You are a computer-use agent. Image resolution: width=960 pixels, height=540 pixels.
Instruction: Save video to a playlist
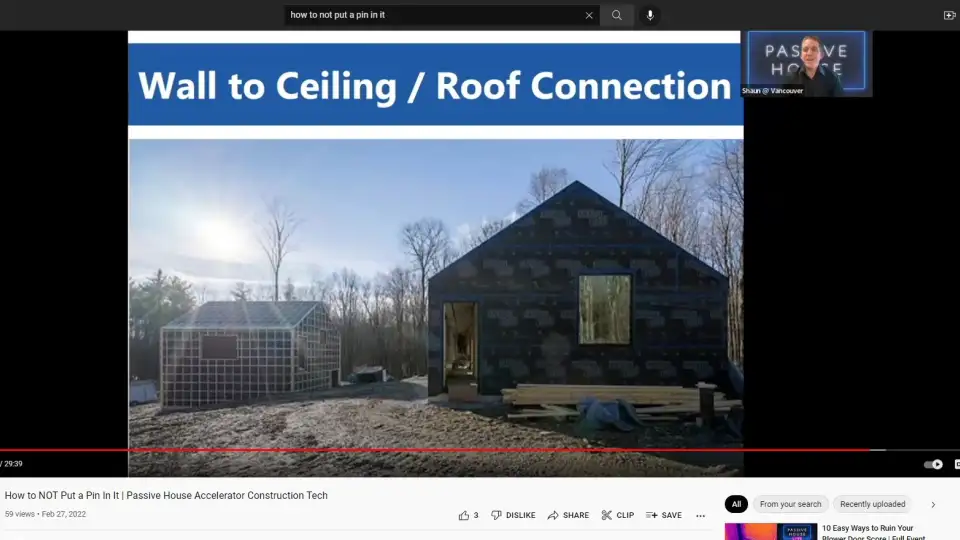pyautogui.click(x=663, y=515)
